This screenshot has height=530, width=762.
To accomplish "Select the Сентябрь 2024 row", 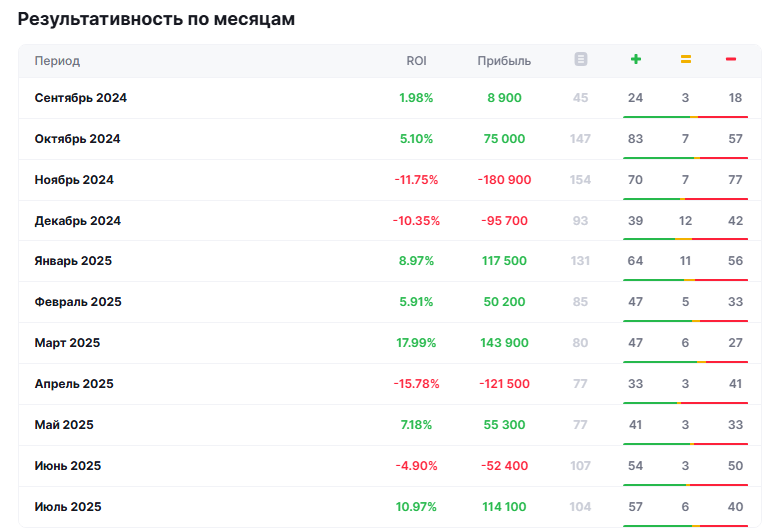I will point(81,98).
